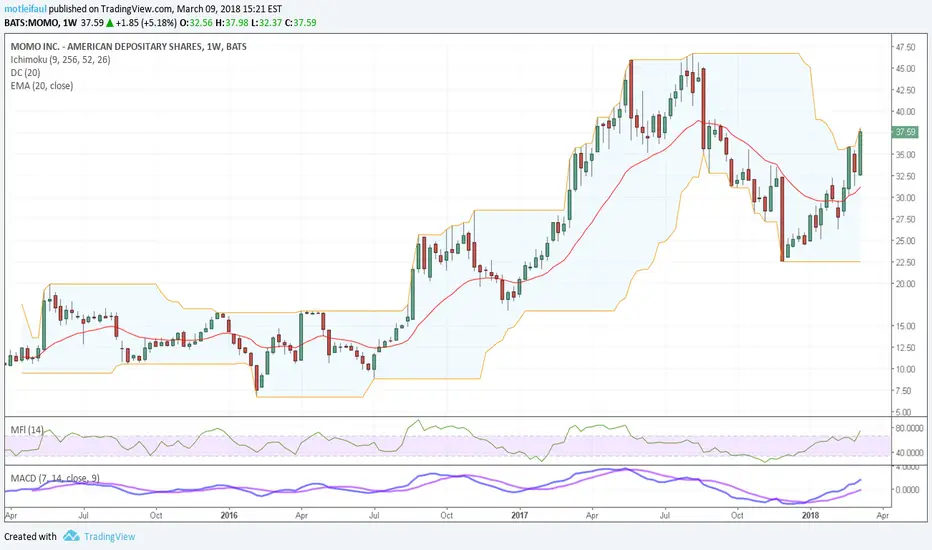Click the +1.85 (5.18%) change text
The height and width of the screenshot is (550, 932).
(x=146, y=23)
